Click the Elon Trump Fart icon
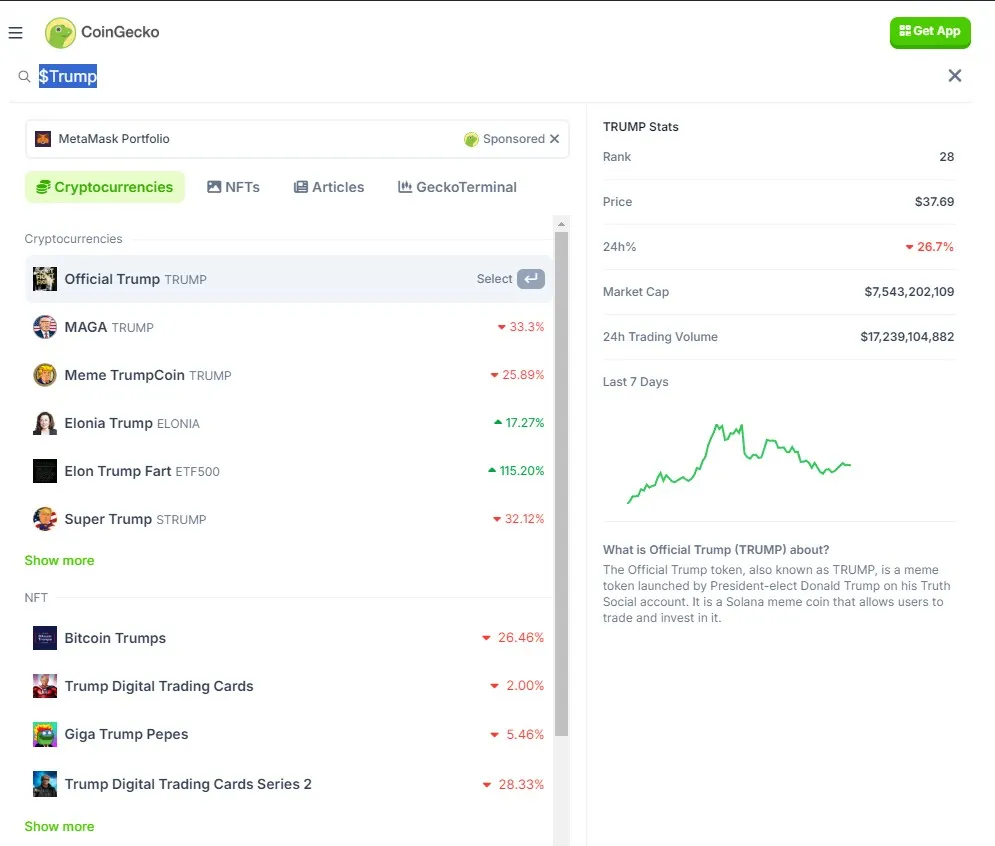Viewport: 995px width, 846px height. [45, 471]
